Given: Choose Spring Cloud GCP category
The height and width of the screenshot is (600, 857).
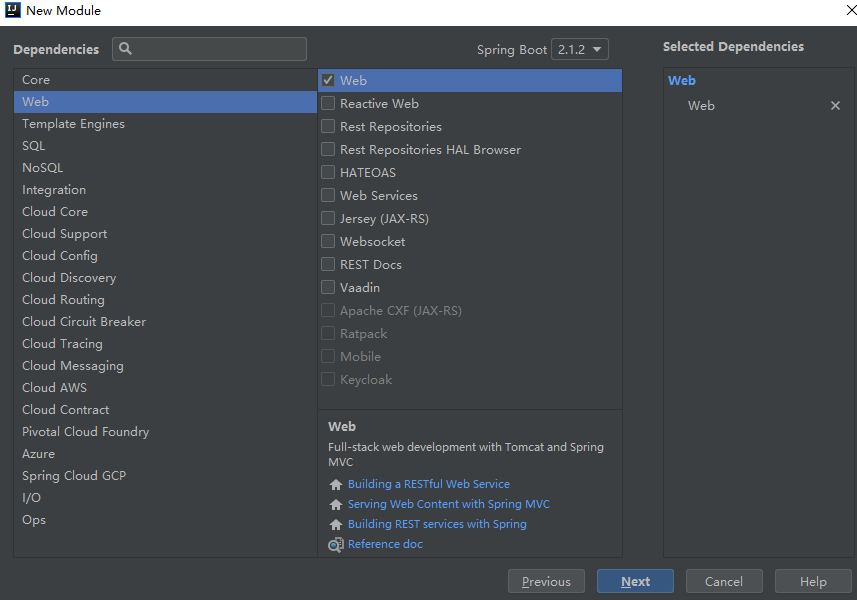Looking at the screenshot, I should tap(165, 475).
